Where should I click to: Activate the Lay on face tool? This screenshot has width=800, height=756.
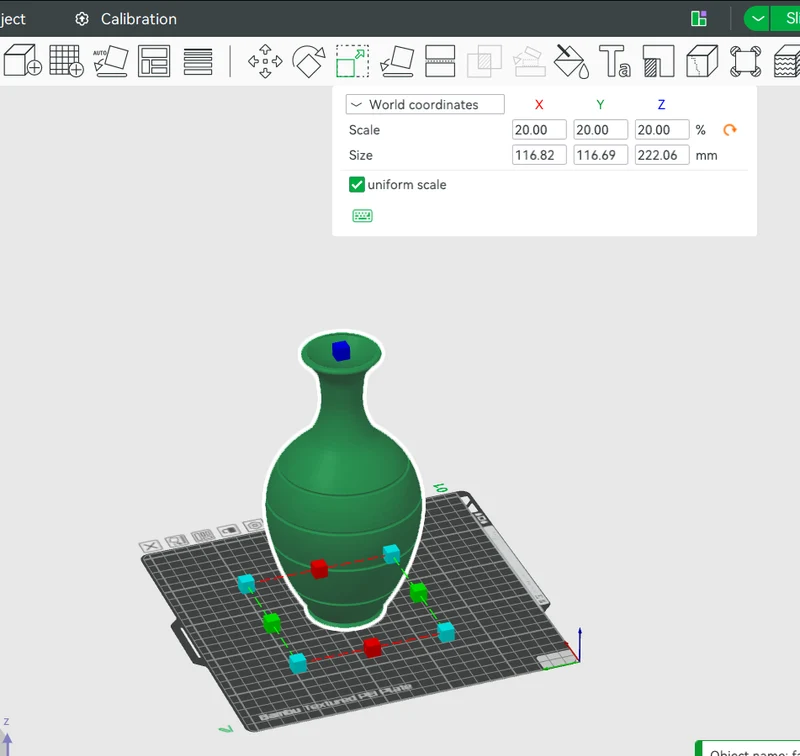pyautogui.click(x=397, y=61)
